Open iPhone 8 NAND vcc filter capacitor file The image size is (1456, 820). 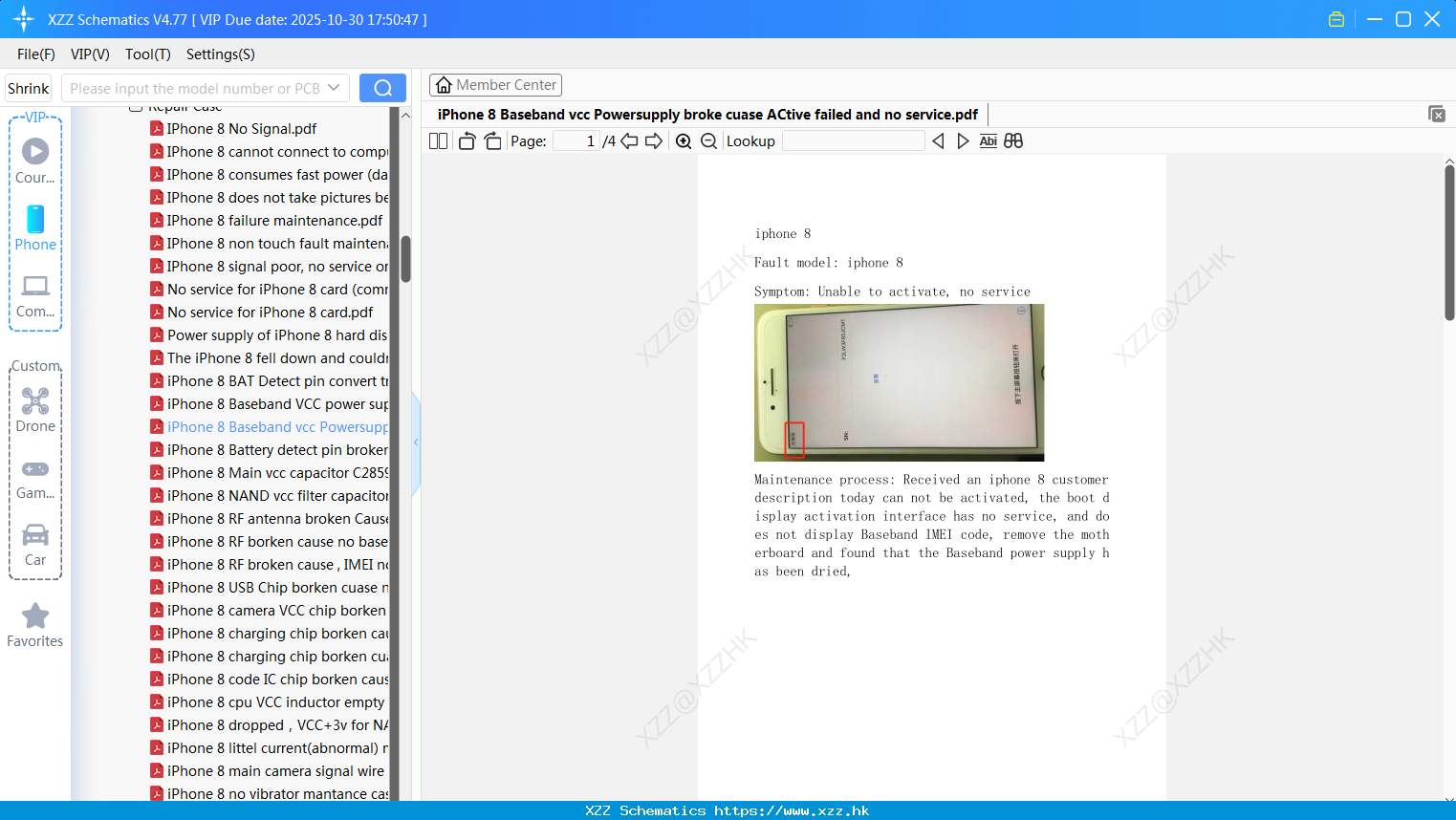pyautogui.click(x=270, y=496)
